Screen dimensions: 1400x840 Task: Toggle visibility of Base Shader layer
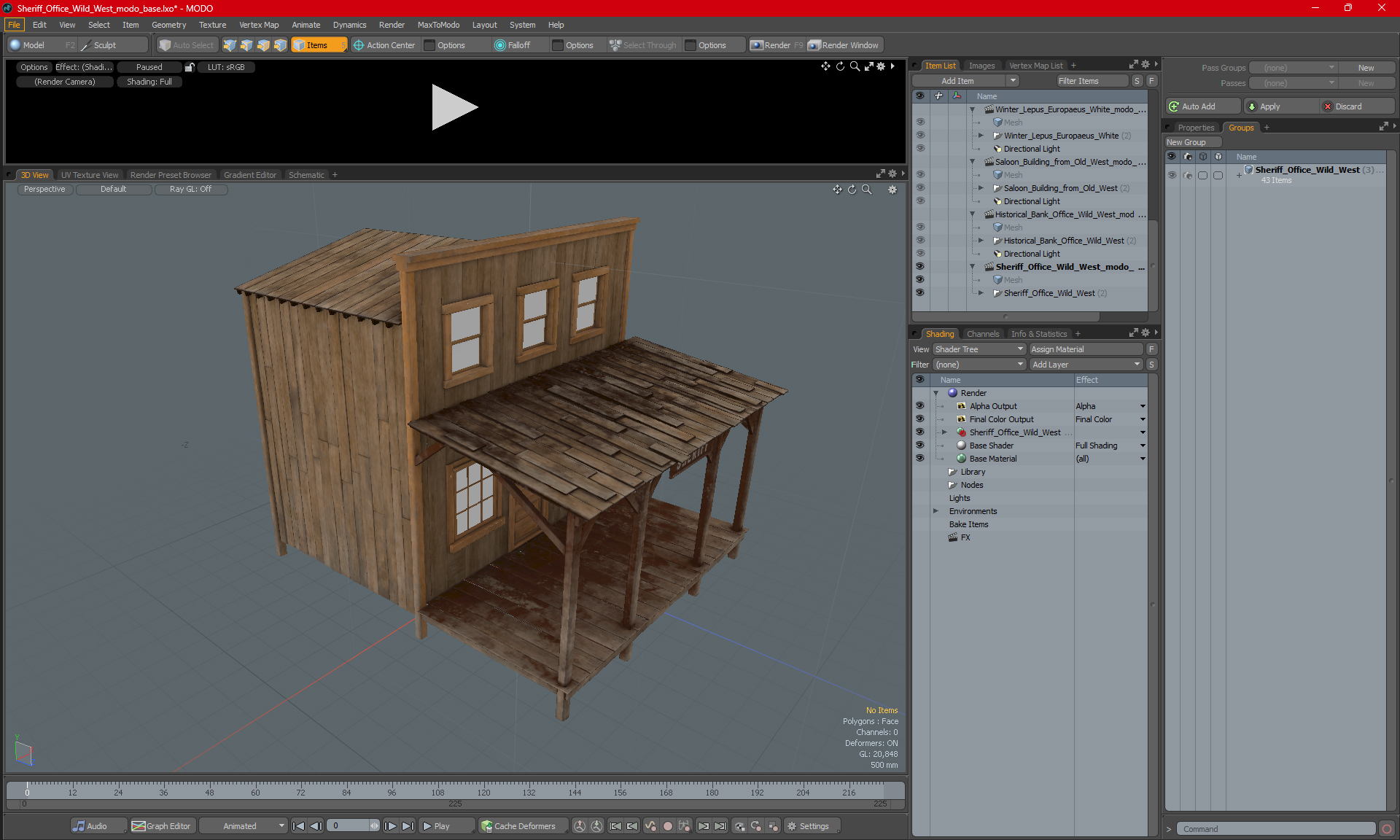click(920, 446)
